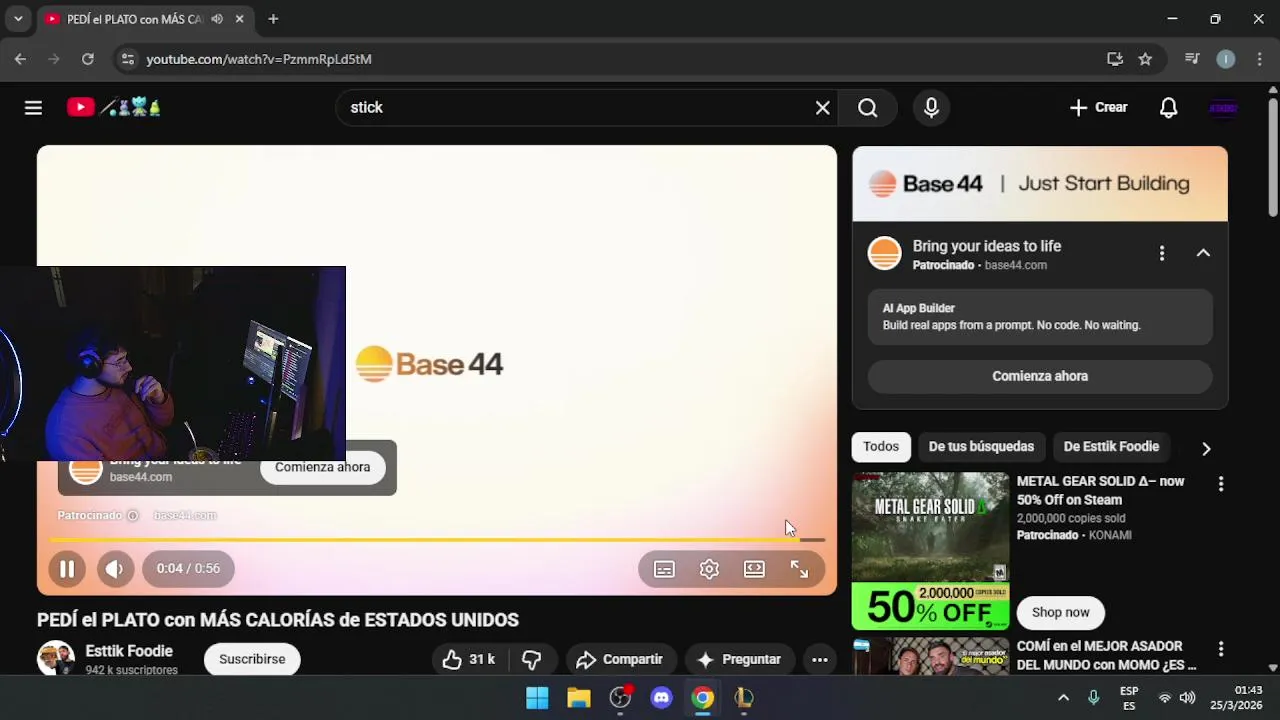
Task: Pause the video
Action: [x=67, y=569]
